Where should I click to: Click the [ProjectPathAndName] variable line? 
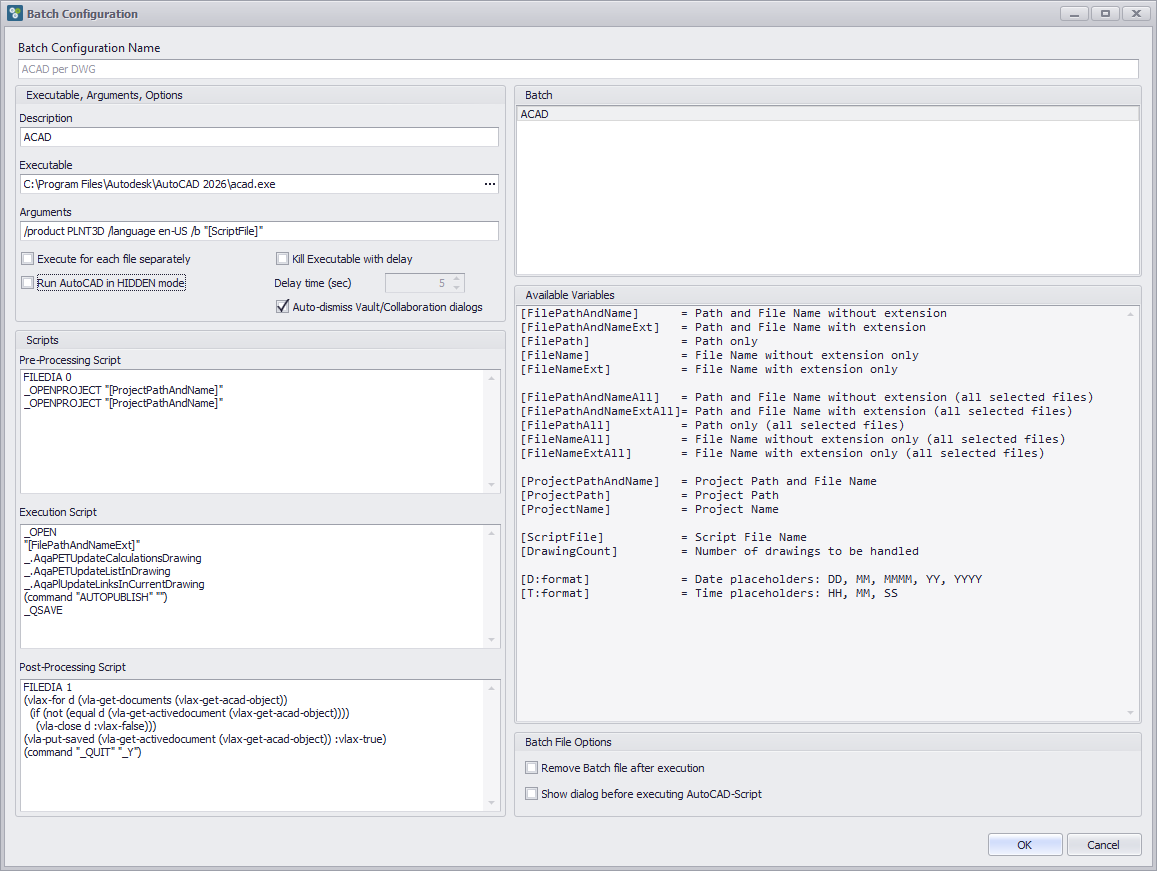click(699, 481)
